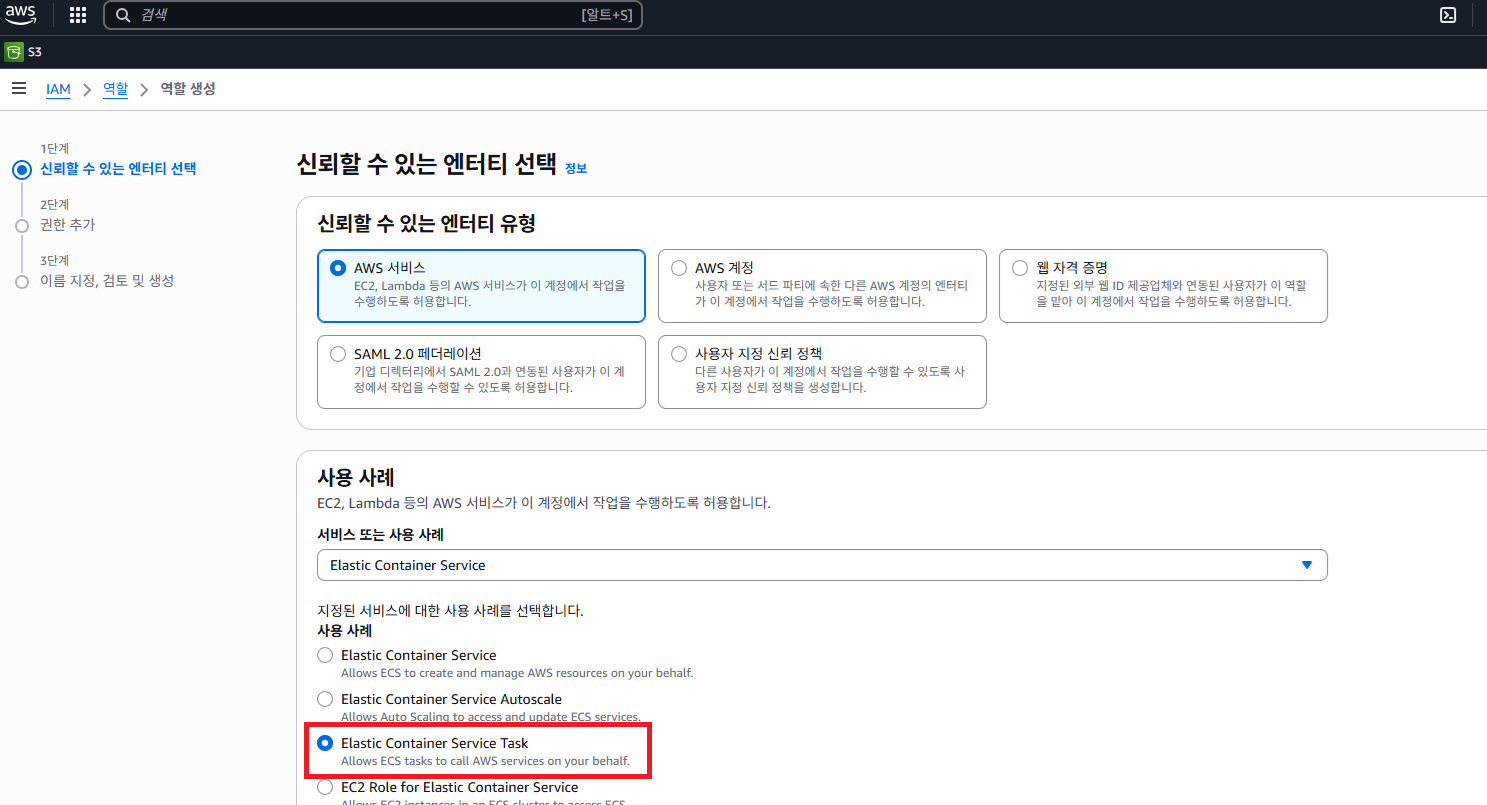Screen dimensions: 1487x805
Task: Open CloudShell terminal icon in top bar
Action: (x=1446, y=15)
